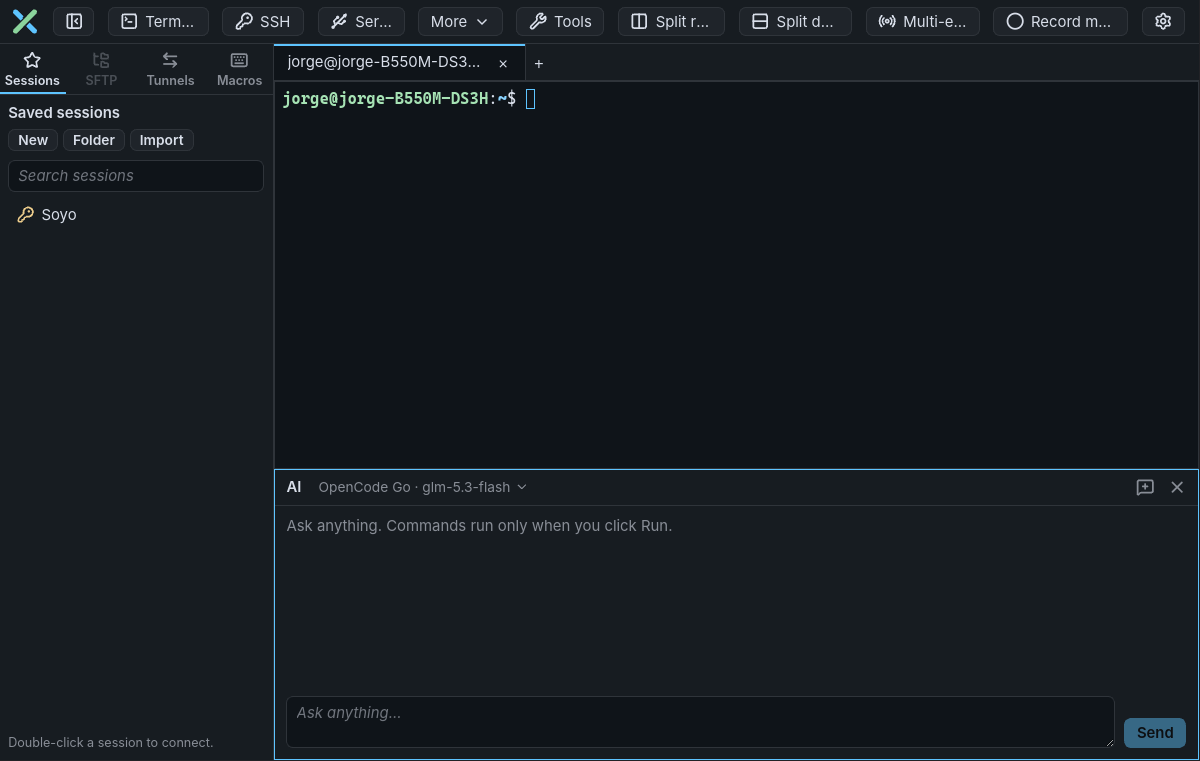Open settings gear icon
1200x761 pixels.
1163,21
